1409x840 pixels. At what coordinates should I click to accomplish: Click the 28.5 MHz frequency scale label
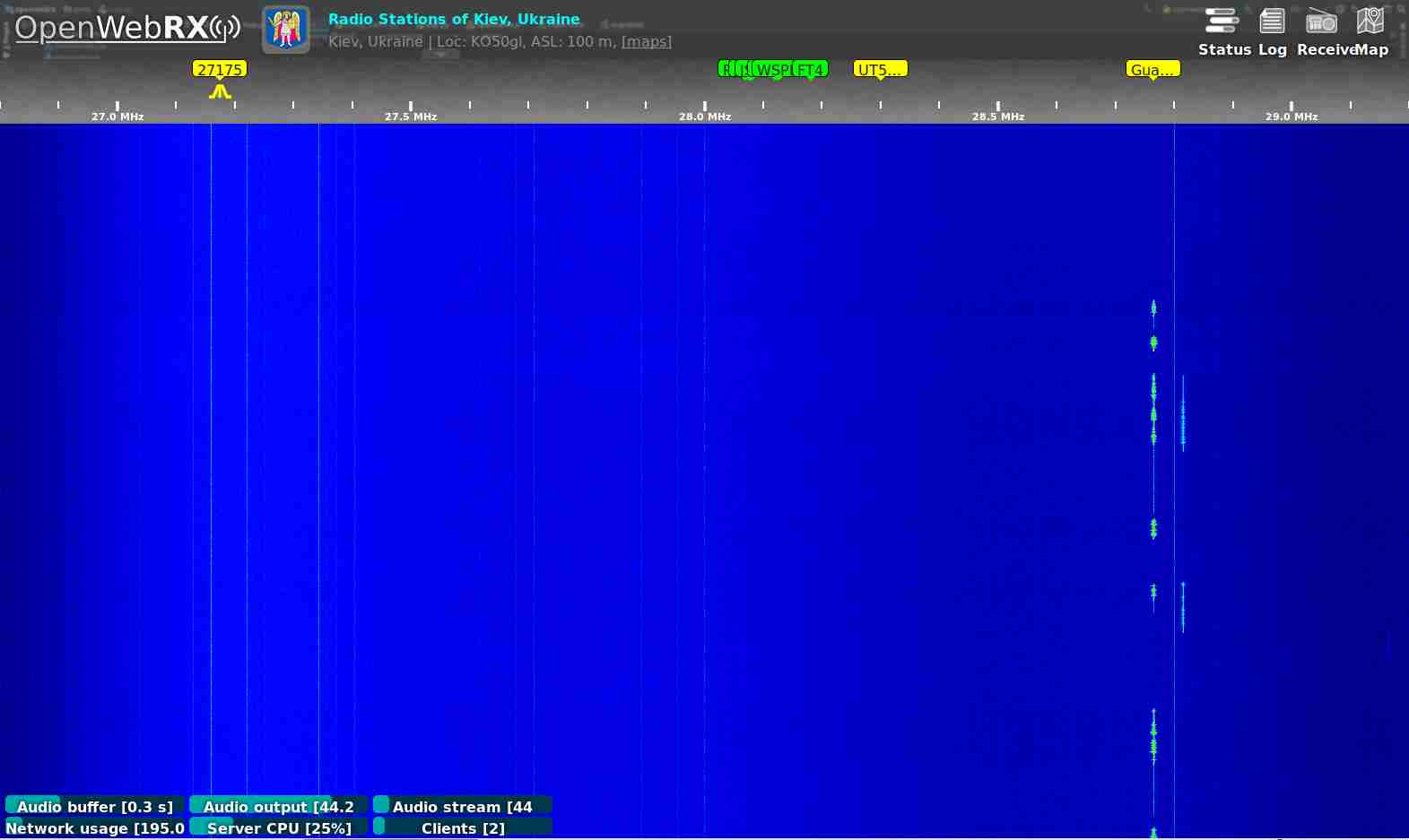[997, 117]
